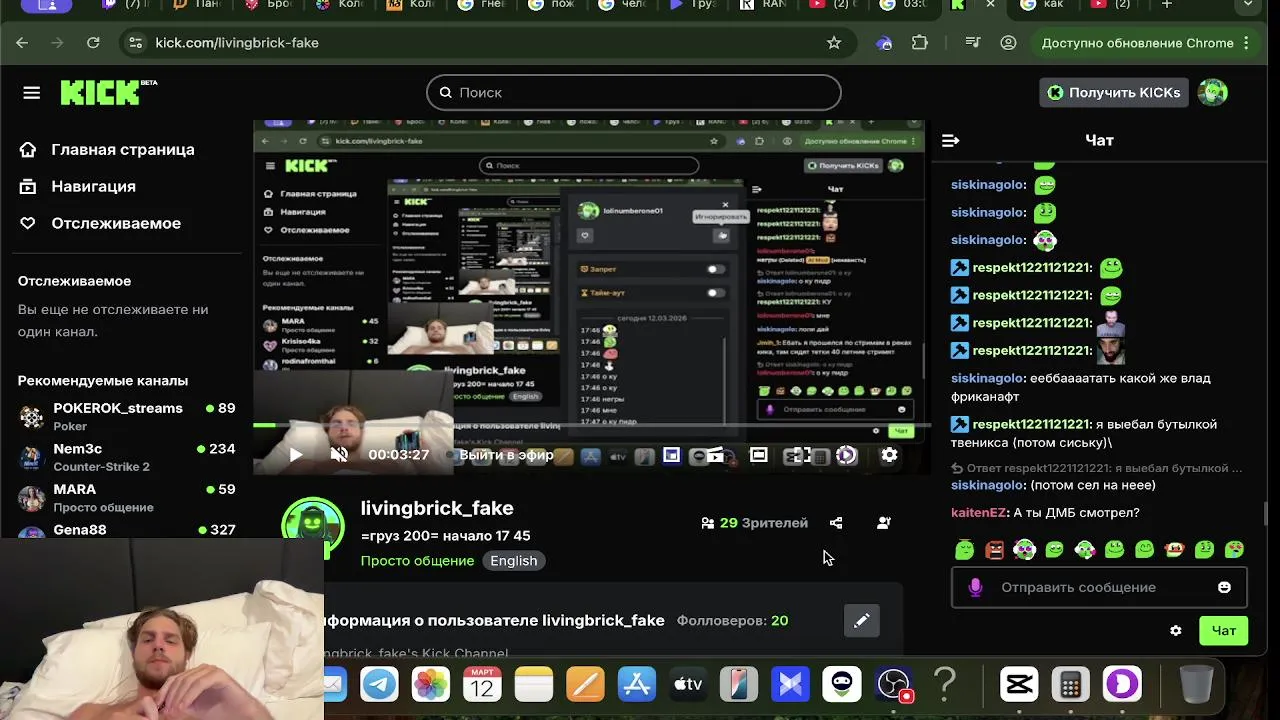Click the 29 Зрителей viewer count
The height and width of the screenshot is (720, 1280).
[x=754, y=523]
